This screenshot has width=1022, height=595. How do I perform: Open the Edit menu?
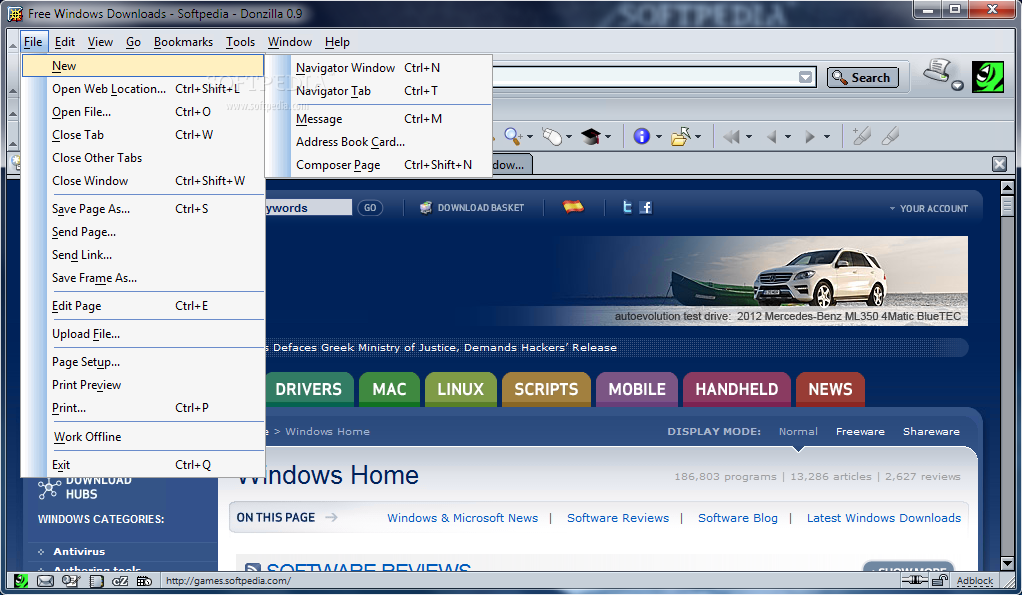pos(65,42)
